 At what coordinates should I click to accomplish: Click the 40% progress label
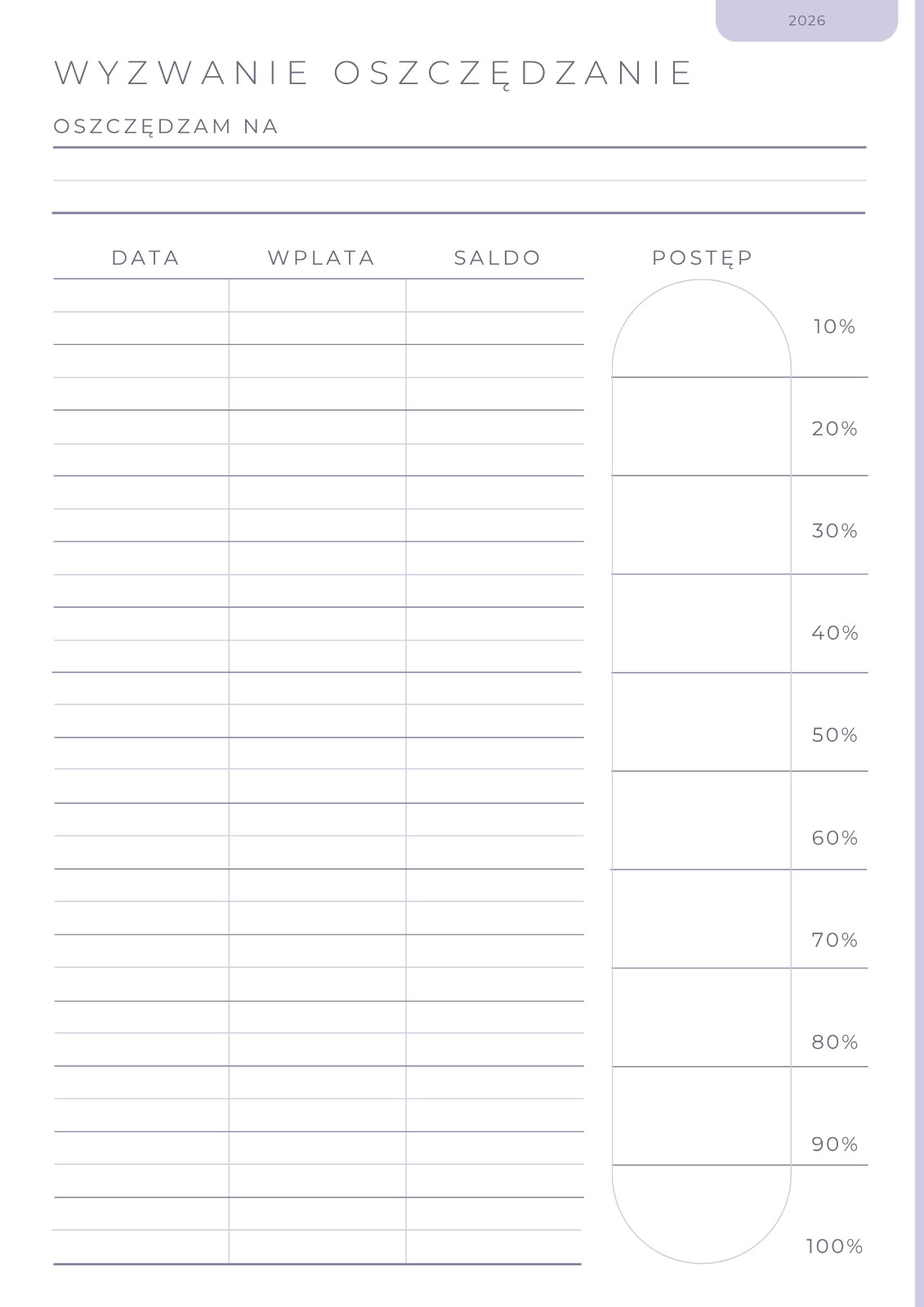tap(834, 633)
